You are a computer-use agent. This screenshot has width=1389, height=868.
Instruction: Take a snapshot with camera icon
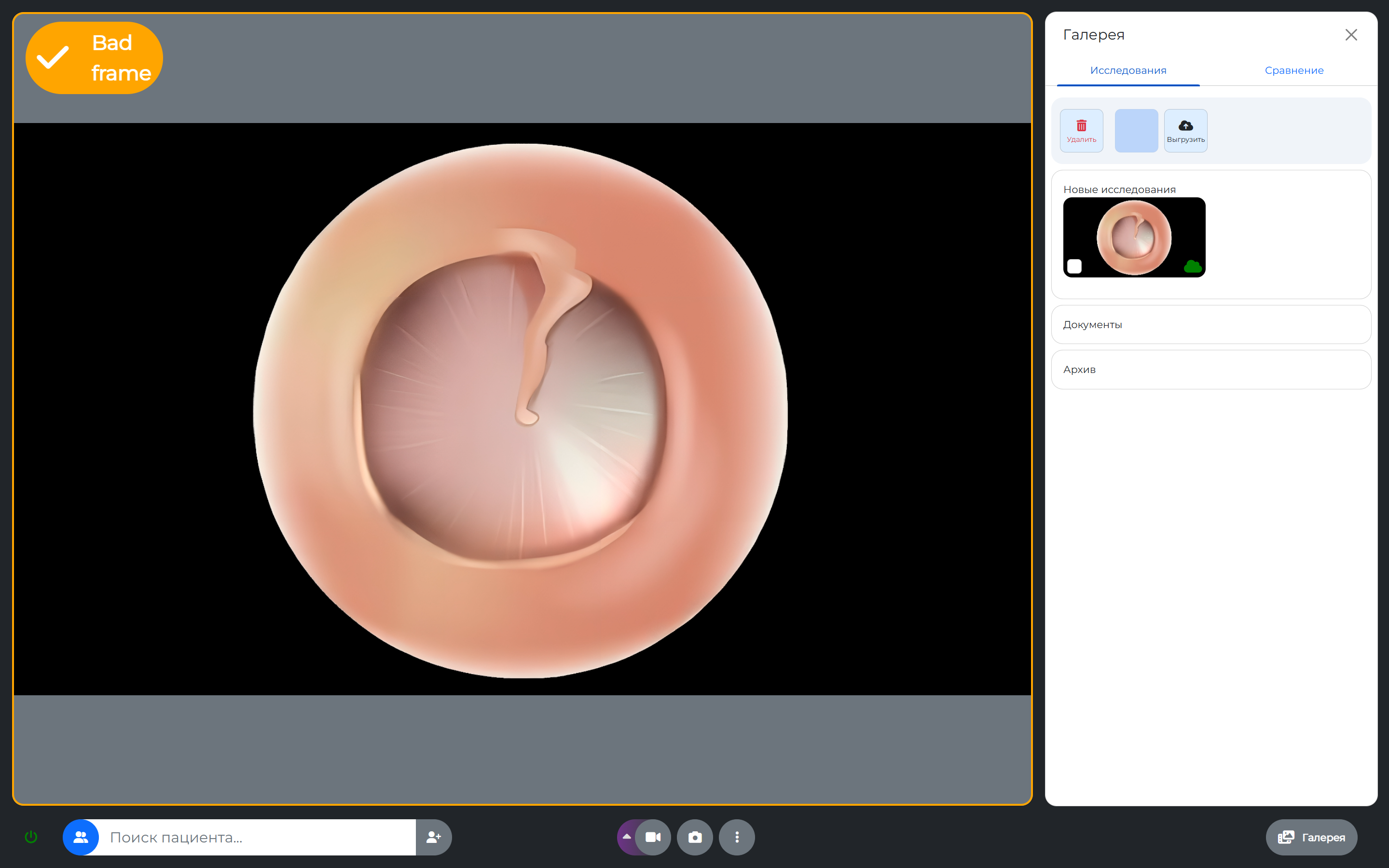coord(695,837)
